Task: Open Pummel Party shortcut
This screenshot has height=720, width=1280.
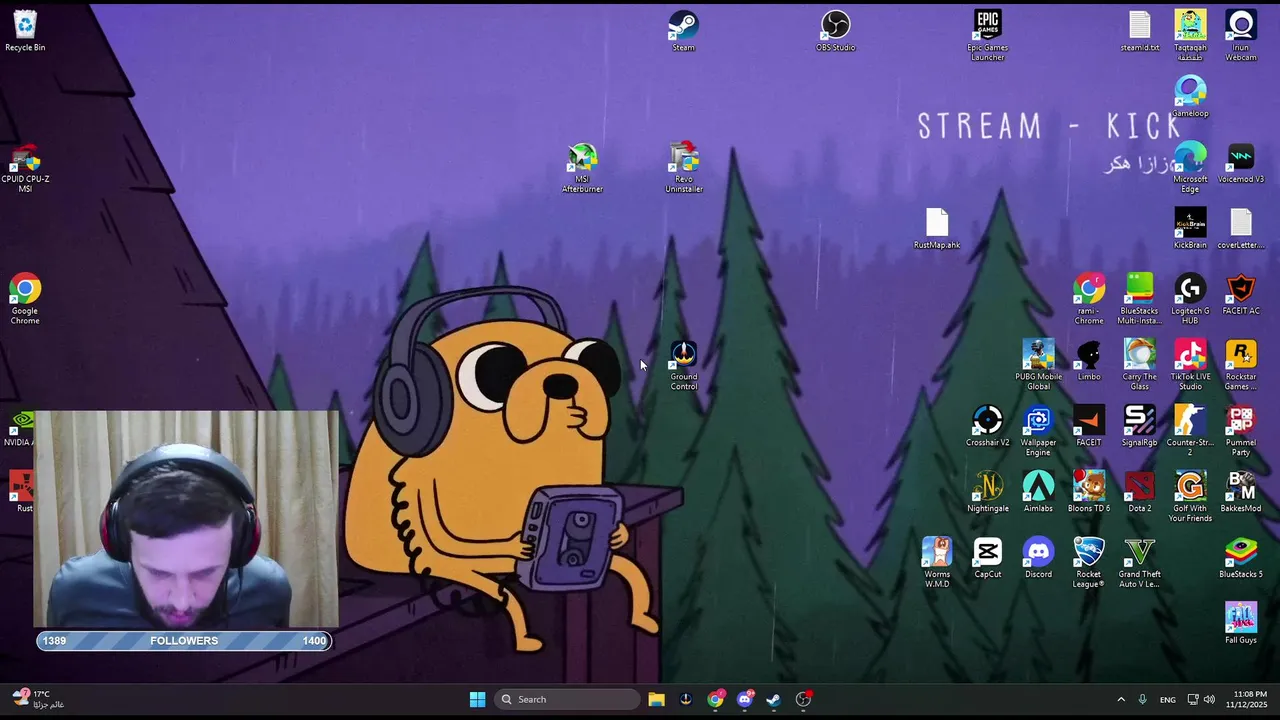Action: coord(1241,431)
